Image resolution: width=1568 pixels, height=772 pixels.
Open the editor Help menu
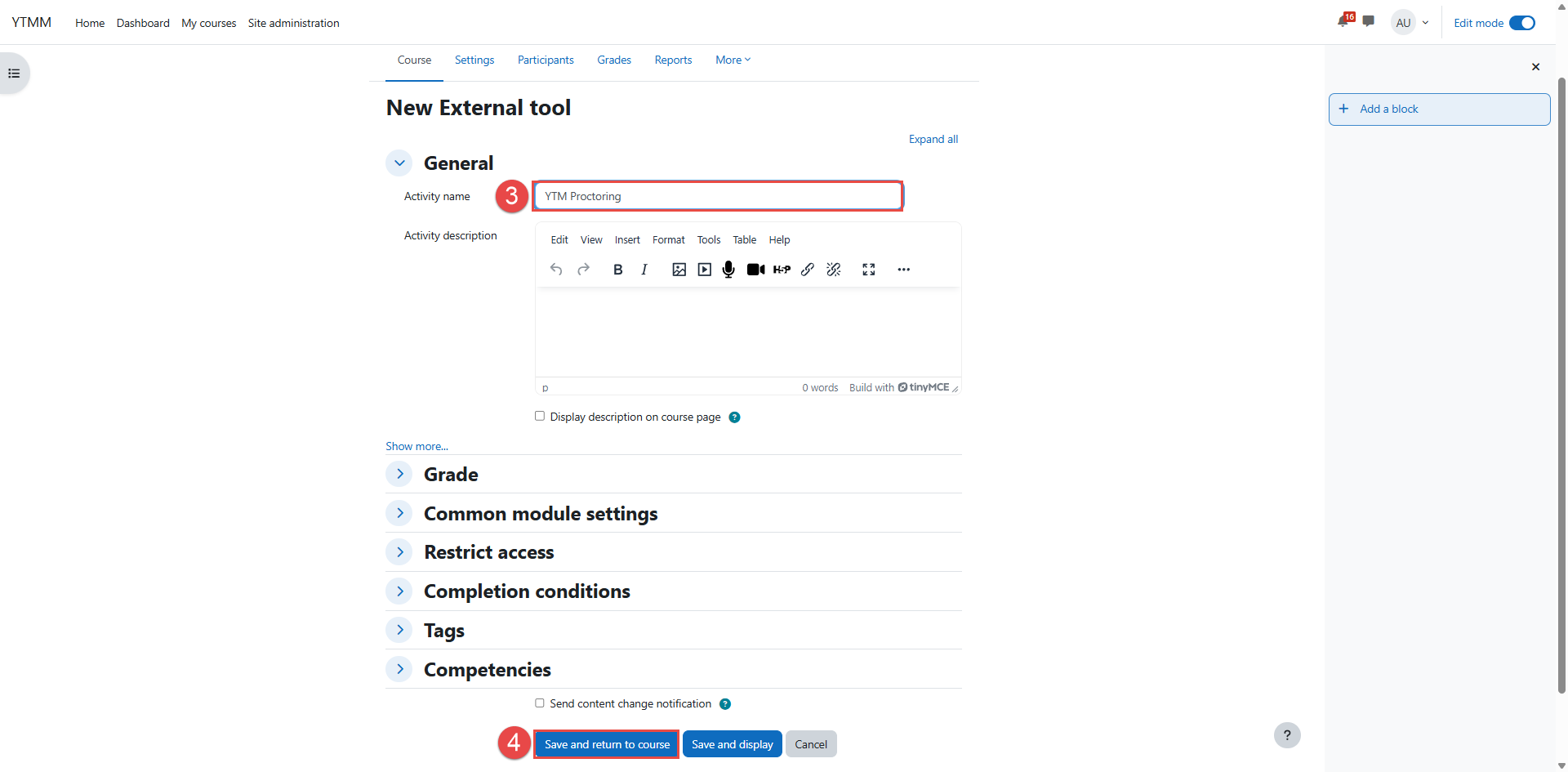(779, 240)
